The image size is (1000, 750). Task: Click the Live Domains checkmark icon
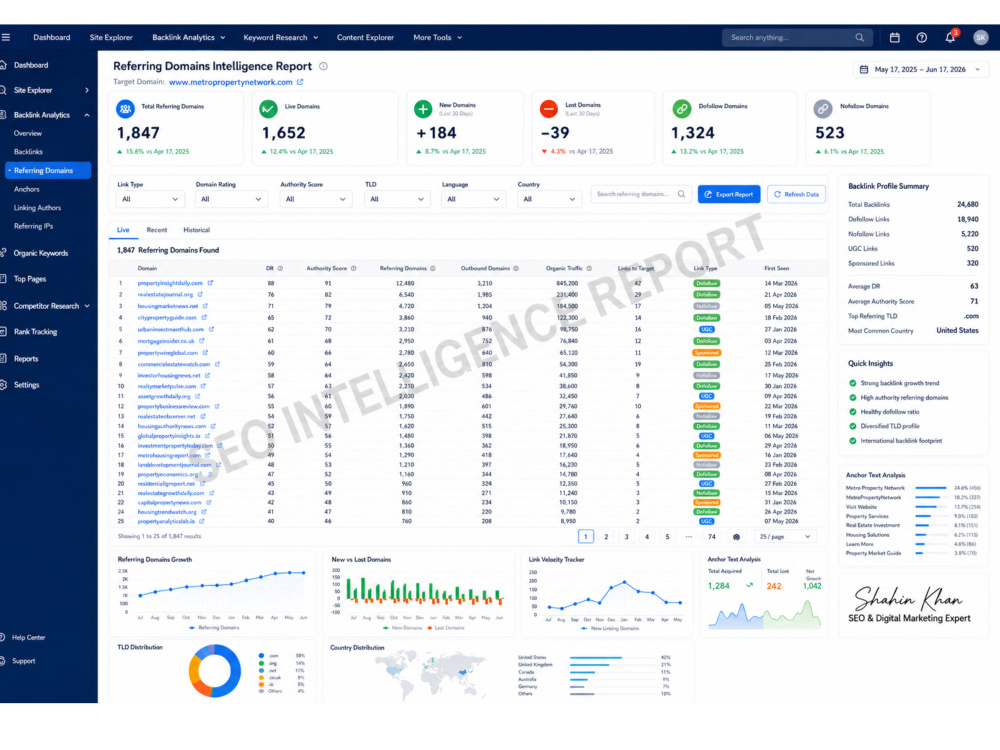pyautogui.click(x=268, y=109)
